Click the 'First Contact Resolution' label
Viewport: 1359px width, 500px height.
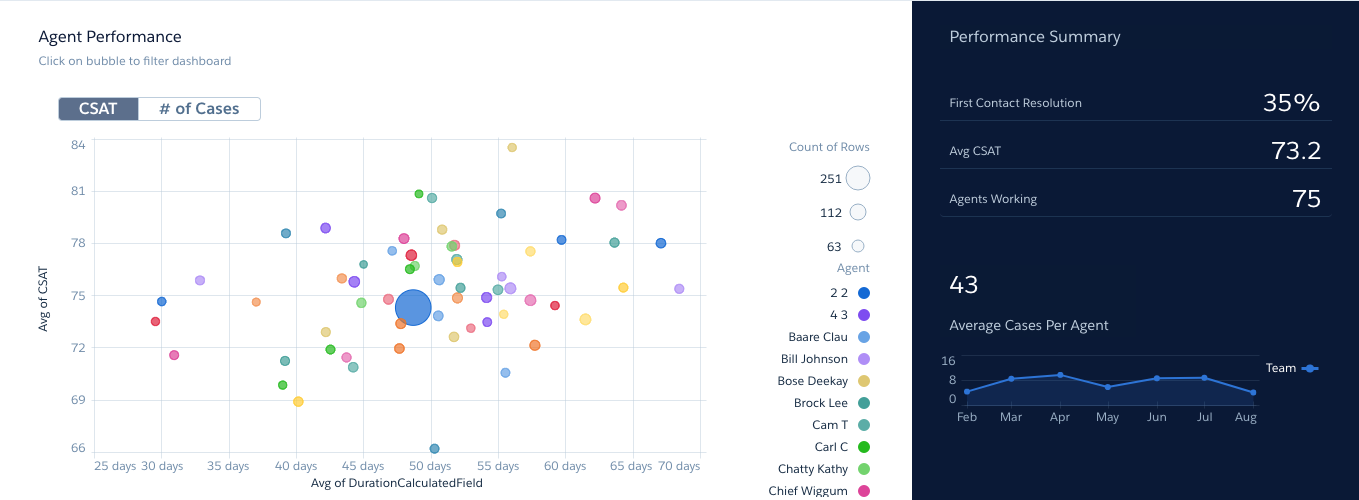tap(1015, 103)
